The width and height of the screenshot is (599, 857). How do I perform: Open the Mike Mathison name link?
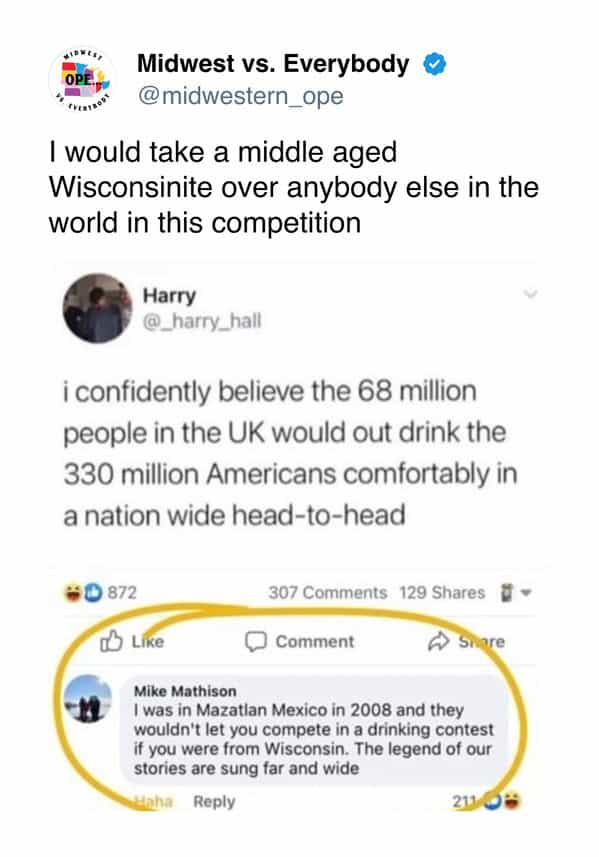(185, 691)
